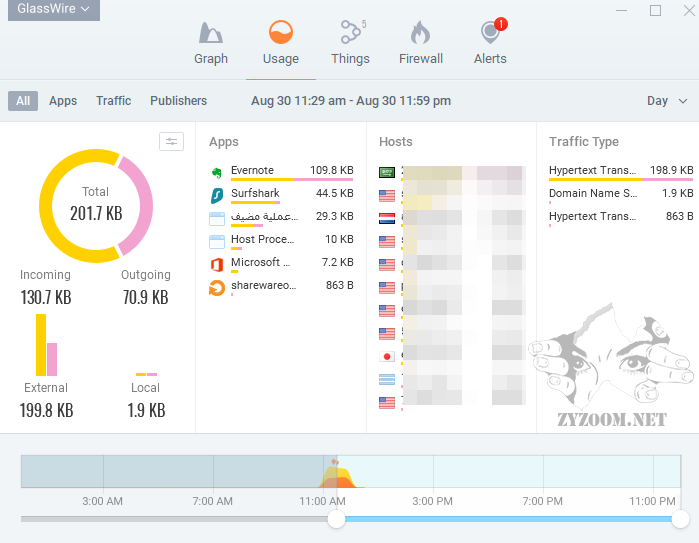Select the Evernote 109.8 KB row
Viewport: 699px width, 543px height.
tap(281, 172)
